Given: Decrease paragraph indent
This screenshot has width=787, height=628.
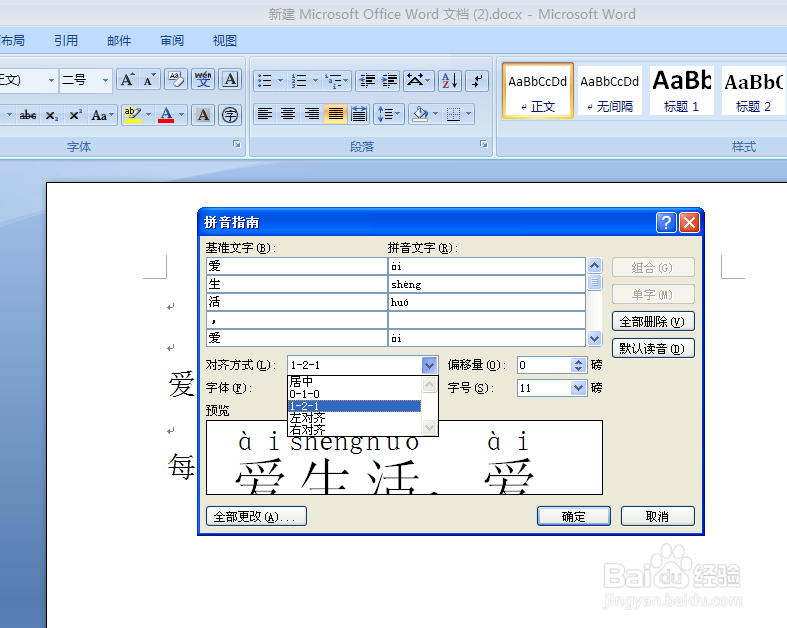Looking at the screenshot, I should coord(367,80).
